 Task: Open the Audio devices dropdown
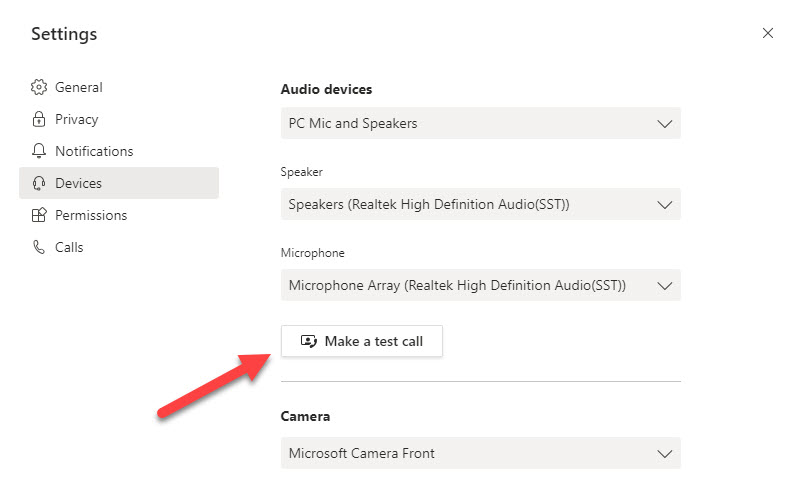tap(480, 124)
